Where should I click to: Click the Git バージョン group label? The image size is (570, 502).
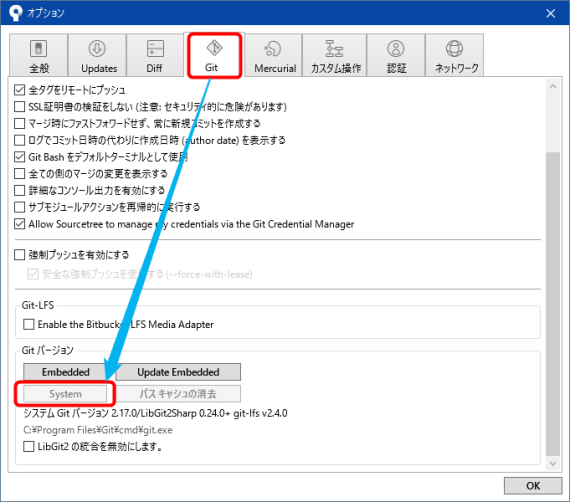(x=47, y=350)
